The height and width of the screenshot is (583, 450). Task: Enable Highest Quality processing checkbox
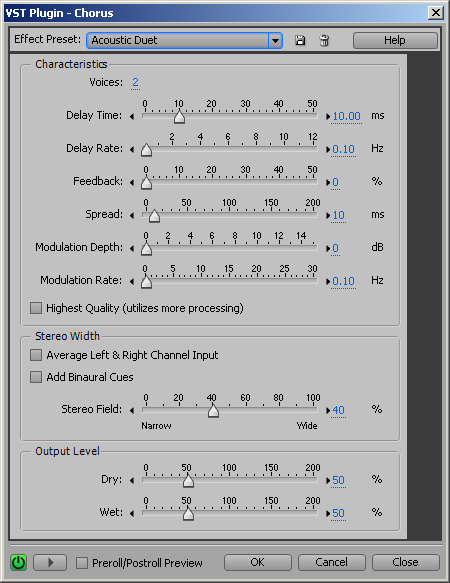pyautogui.click(x=36, y=308)
